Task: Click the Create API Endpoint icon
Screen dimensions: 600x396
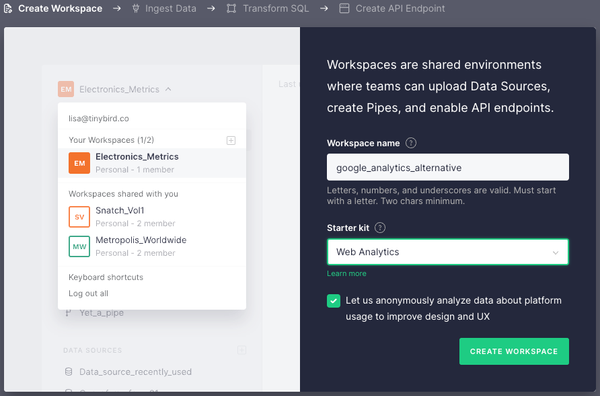Action: coord(344,8)
